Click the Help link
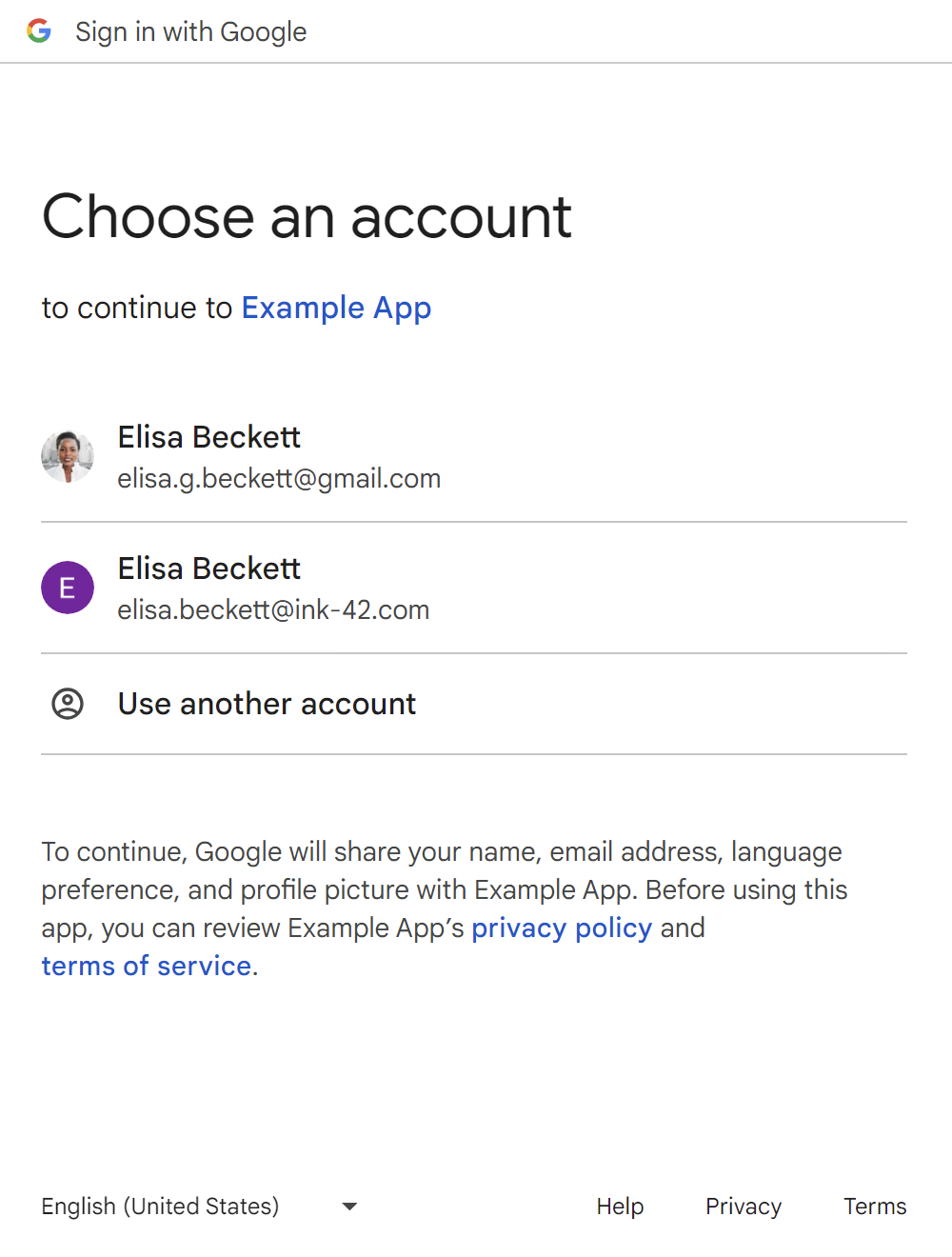952x1257 pixels. (620, 1206)
